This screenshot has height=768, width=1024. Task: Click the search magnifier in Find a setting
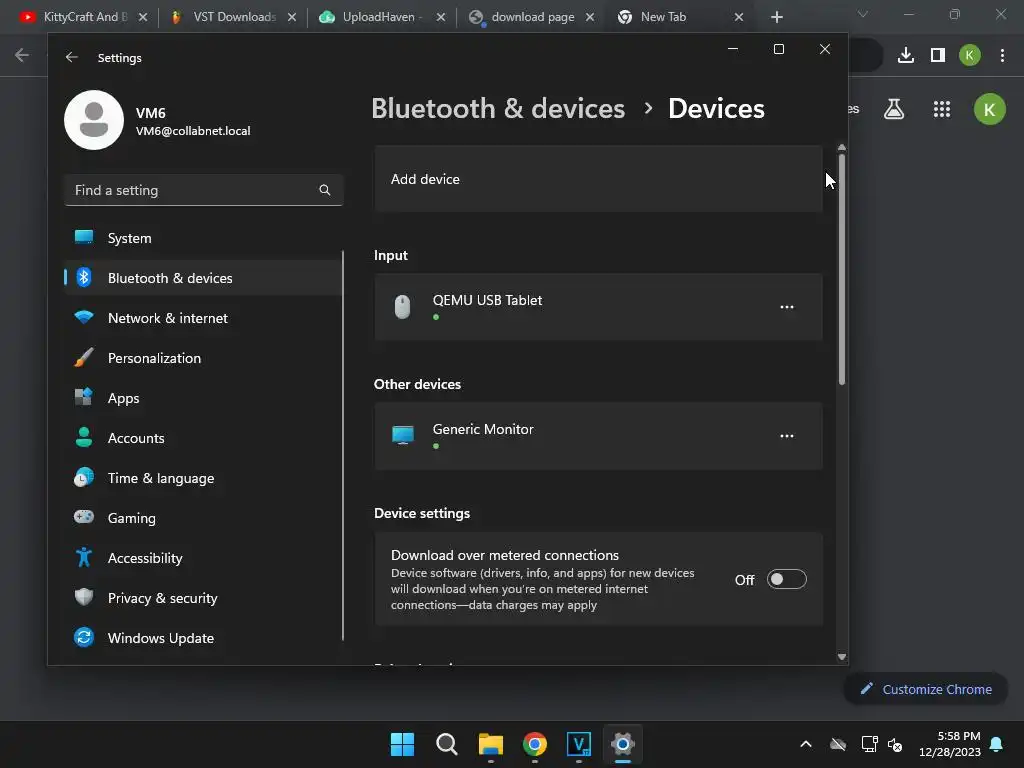click(x=325, y=190)
